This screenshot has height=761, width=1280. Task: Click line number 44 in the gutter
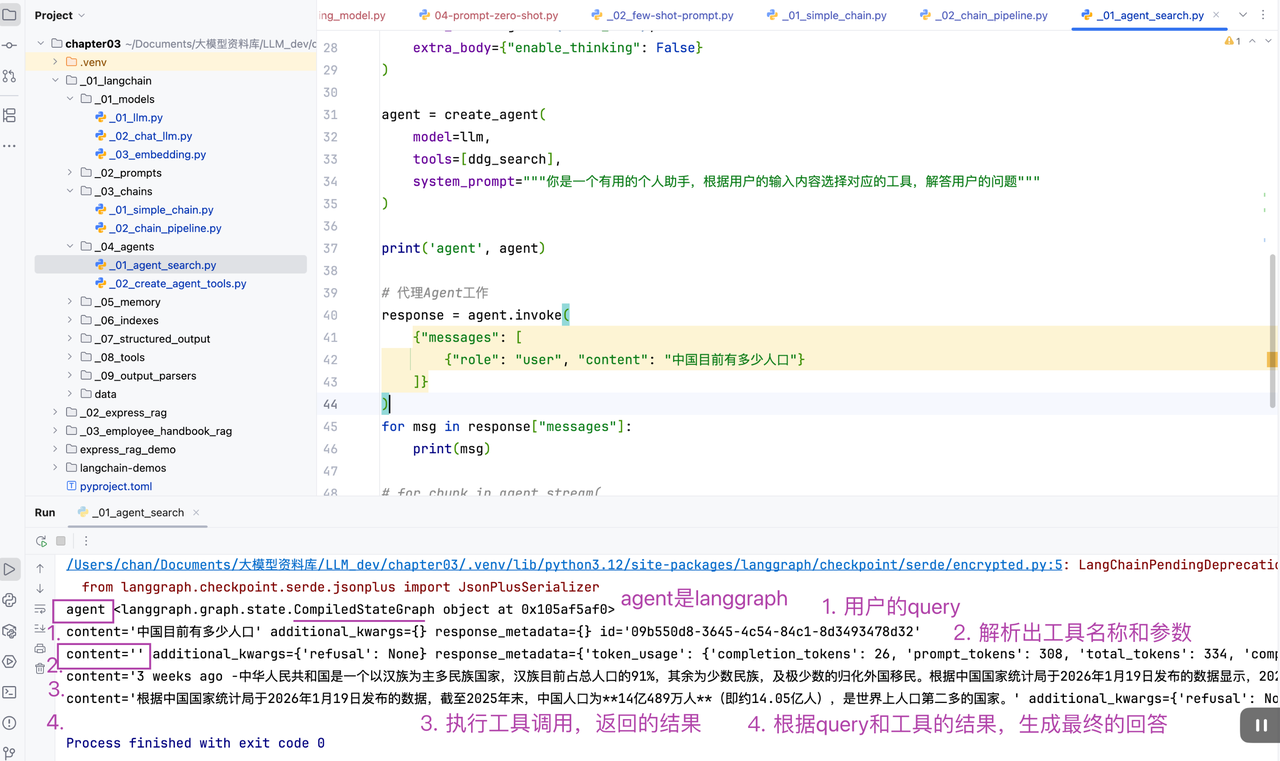pyautogui.click(x=330, y=404)
